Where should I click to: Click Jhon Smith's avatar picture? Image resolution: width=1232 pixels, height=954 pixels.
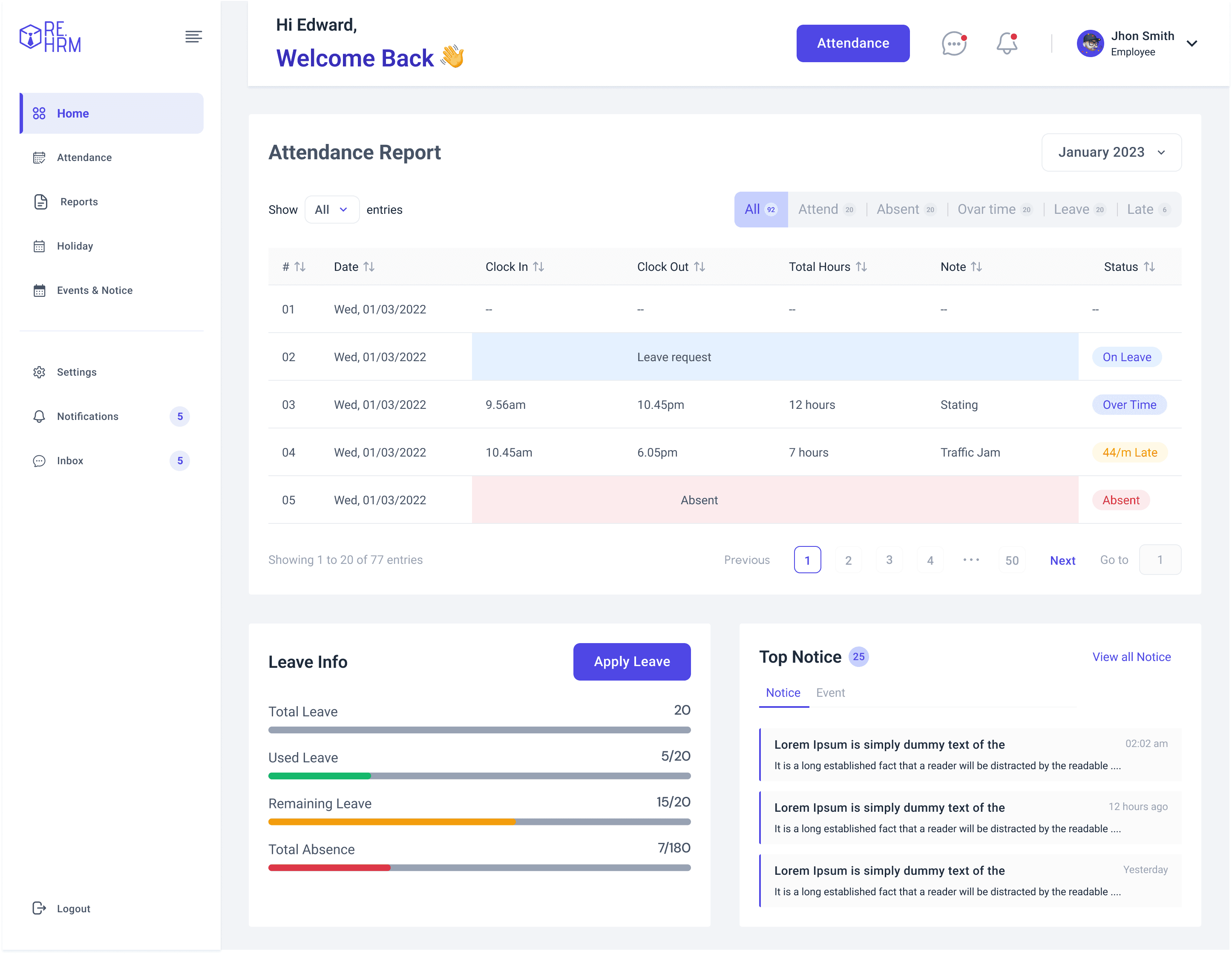[1091, 43]
